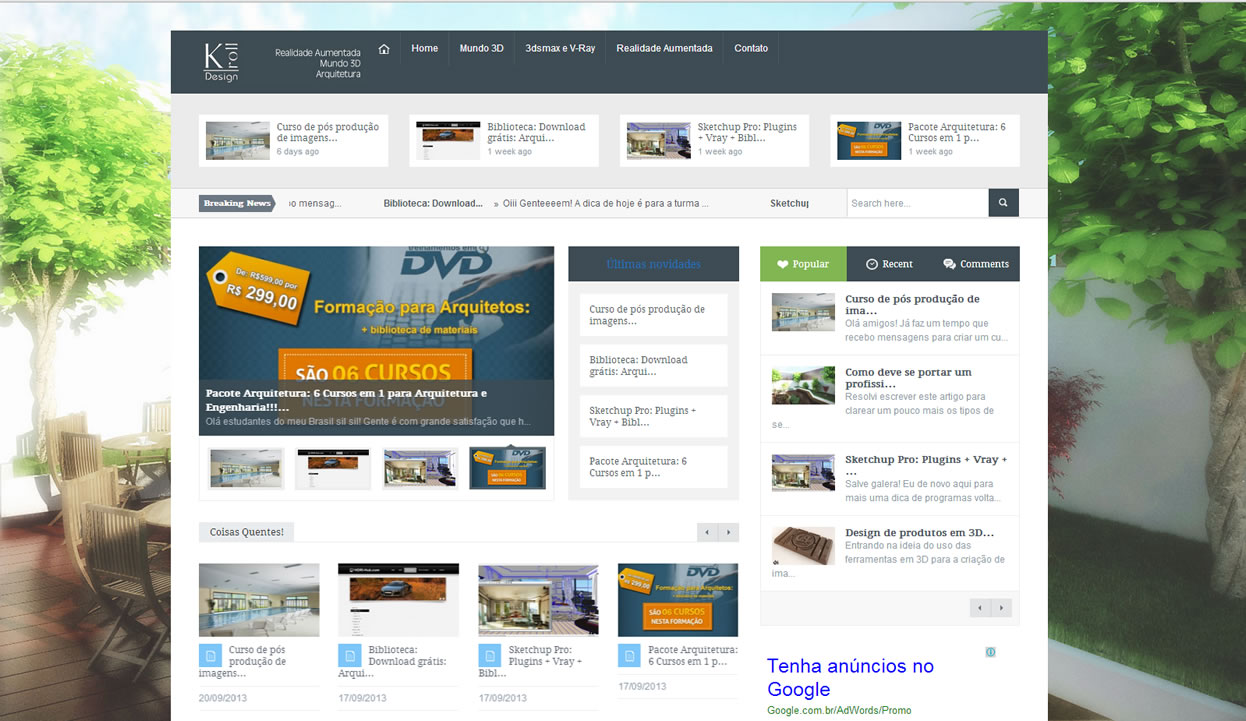This screenshot has width=1246, height=721.
Task: Click document icon beside Curso de pós produção post
Action: (209, 656)
